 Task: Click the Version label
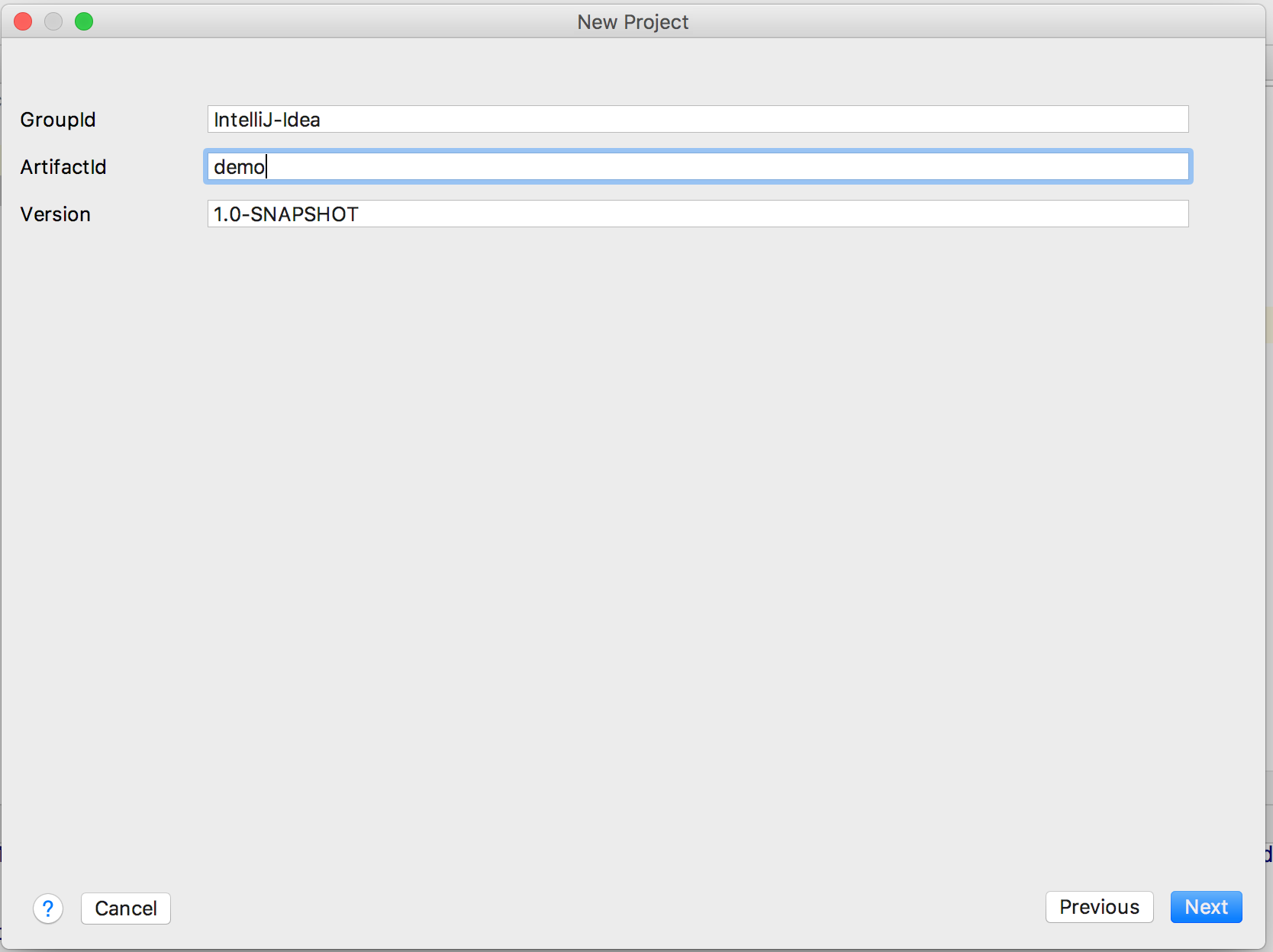click(x=56, y=214)
